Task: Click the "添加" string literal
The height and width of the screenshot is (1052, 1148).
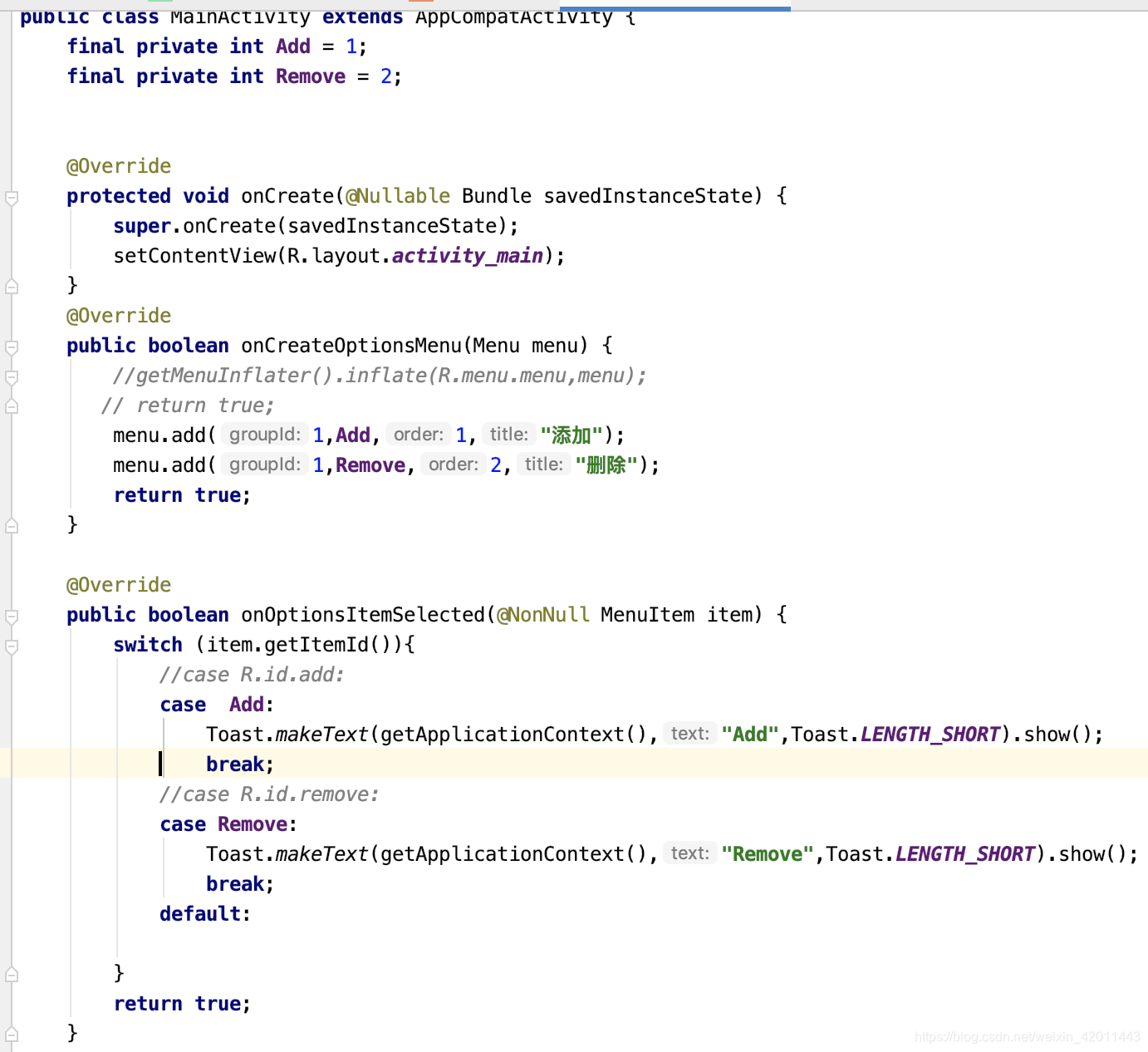Action: tap(572, 435)
